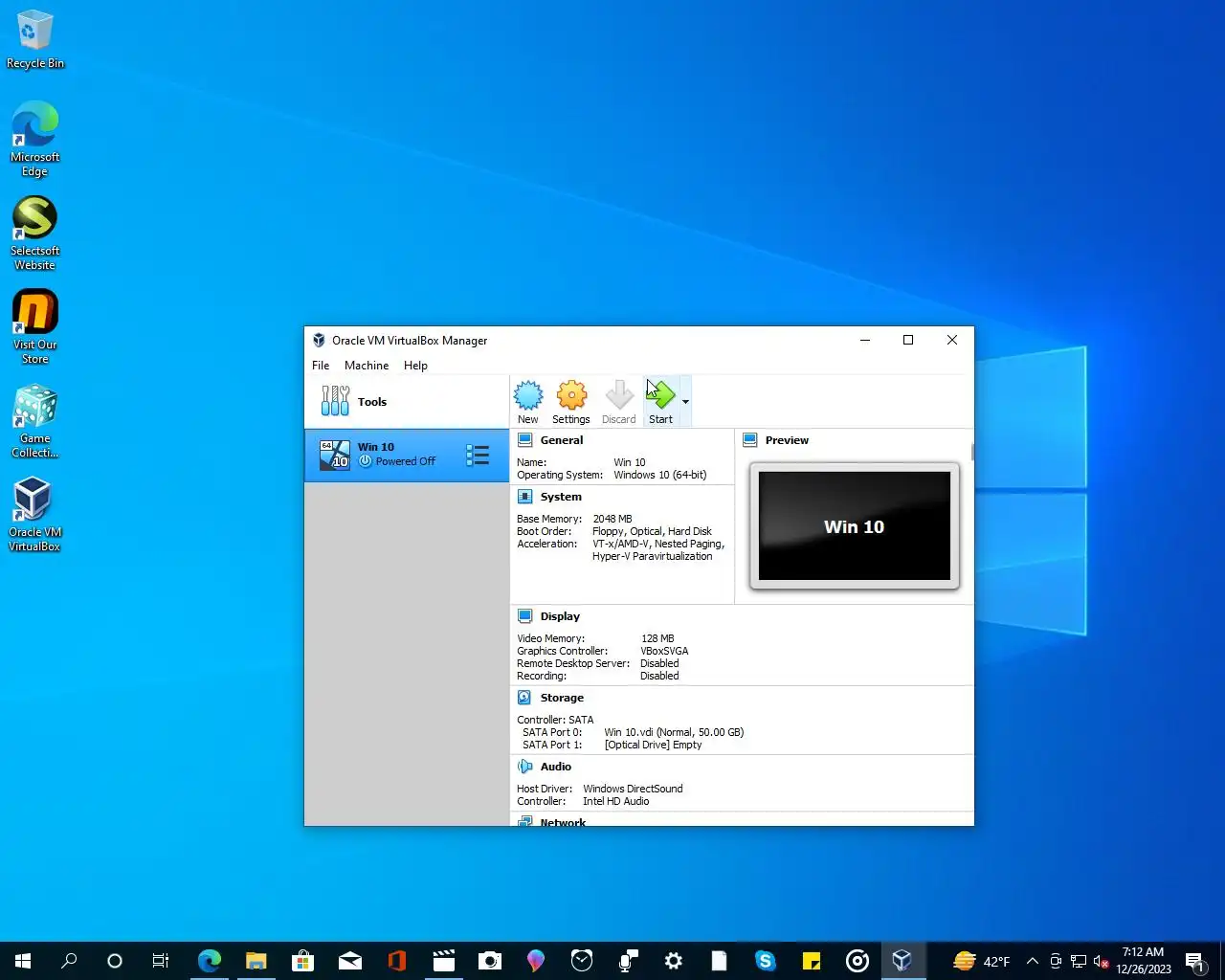Viewport: 1225px width, 980px height.
Task: Click the Preview section header icon
Action: pos(750,440)
